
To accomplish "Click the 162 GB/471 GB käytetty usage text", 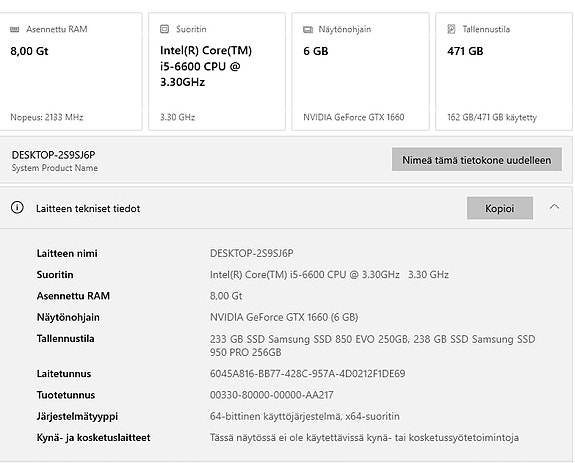I will tap(492, 117).
